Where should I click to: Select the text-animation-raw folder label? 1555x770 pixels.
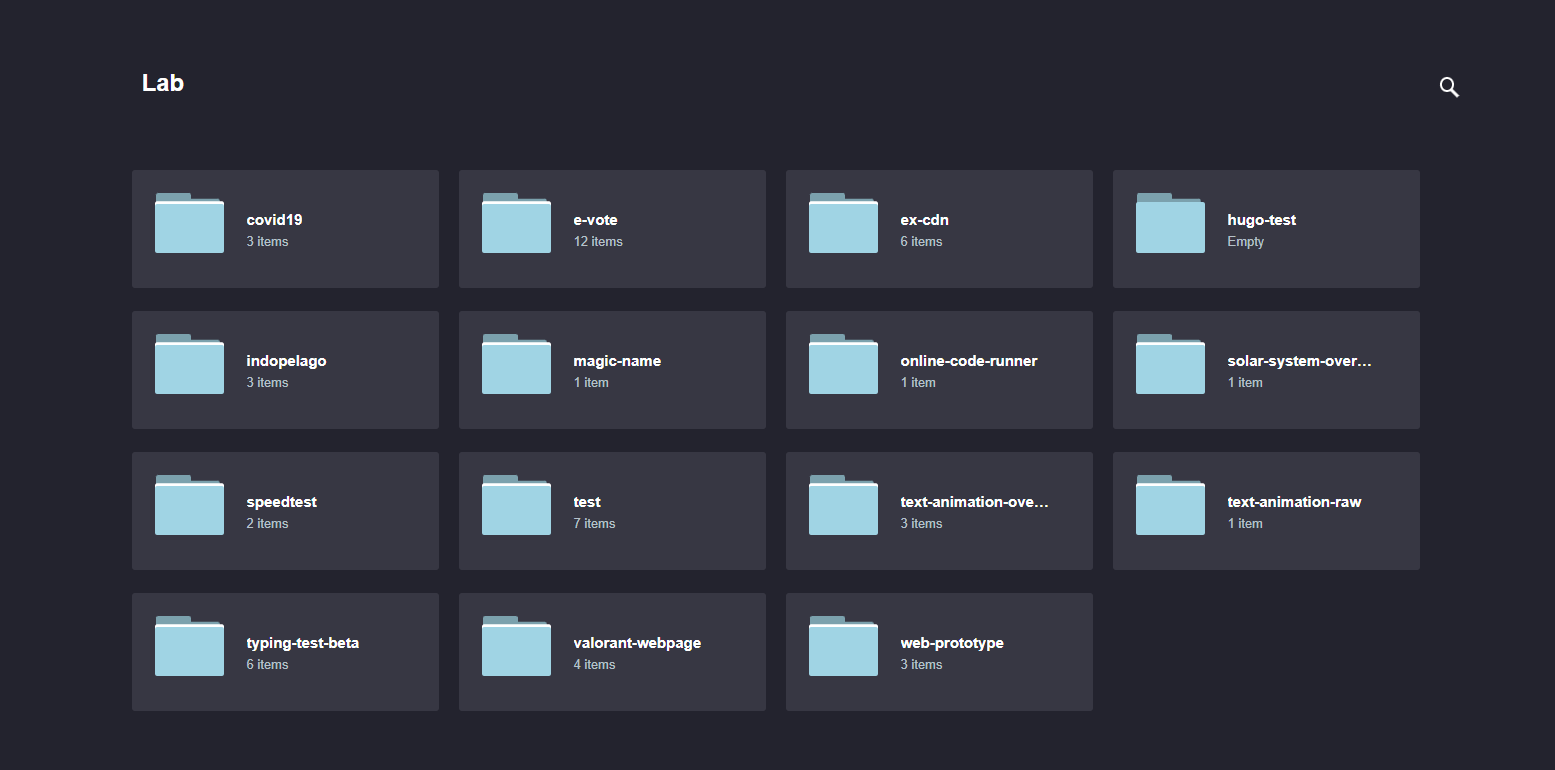tap(1294, 502)
